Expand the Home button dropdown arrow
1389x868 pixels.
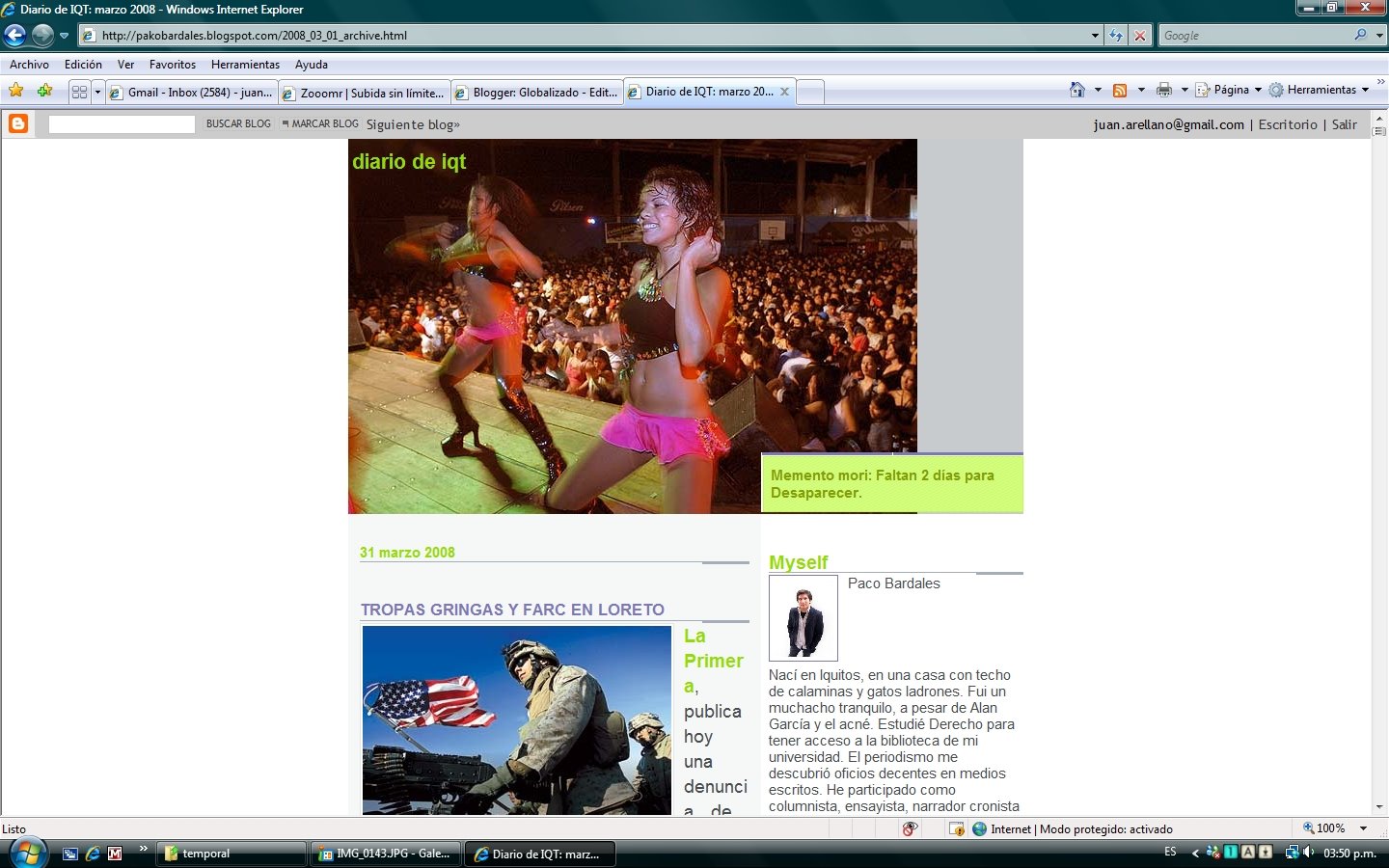1098,90
